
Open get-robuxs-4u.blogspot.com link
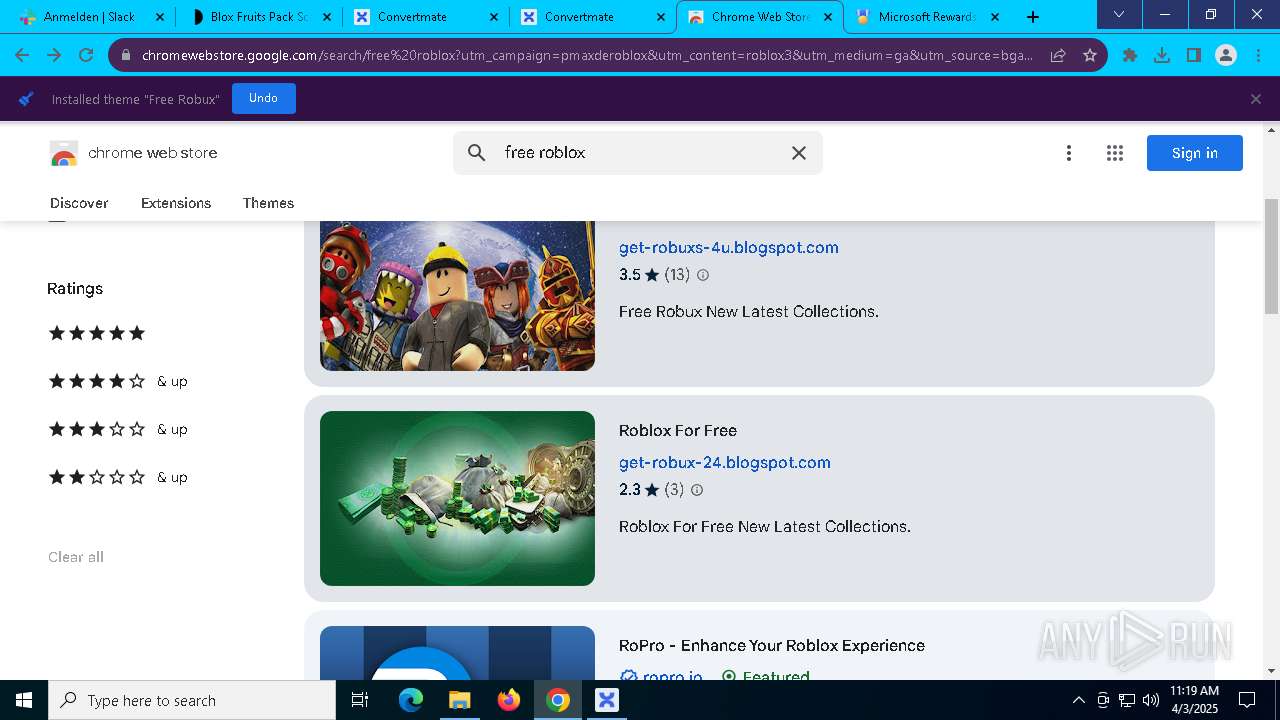pos(728,247)
